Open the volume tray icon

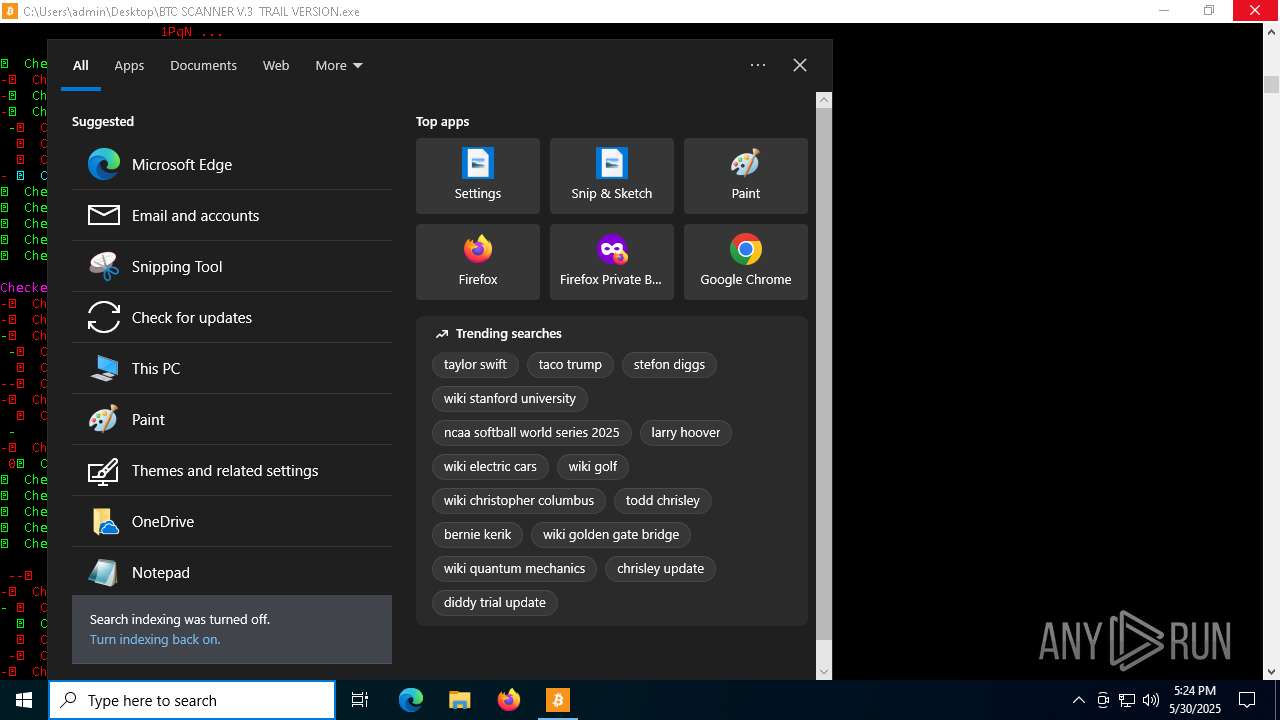(x=1151, y=700)
